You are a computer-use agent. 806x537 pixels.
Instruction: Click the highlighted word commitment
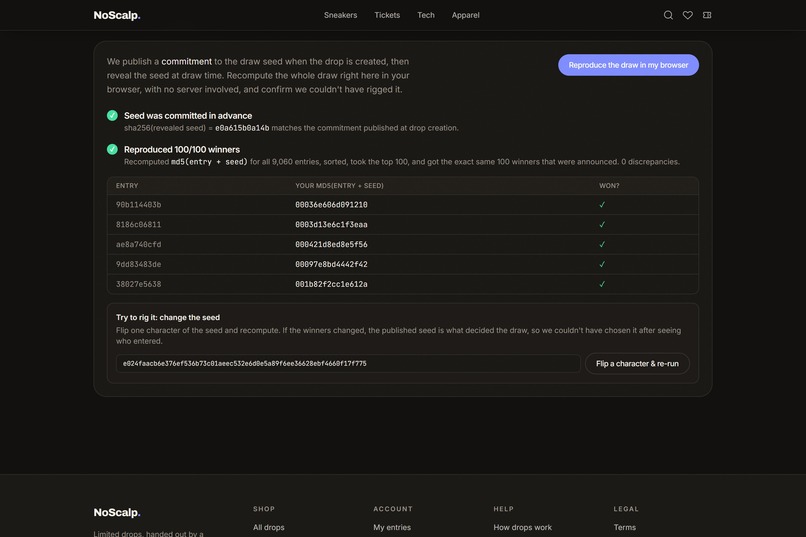(187, 61)
